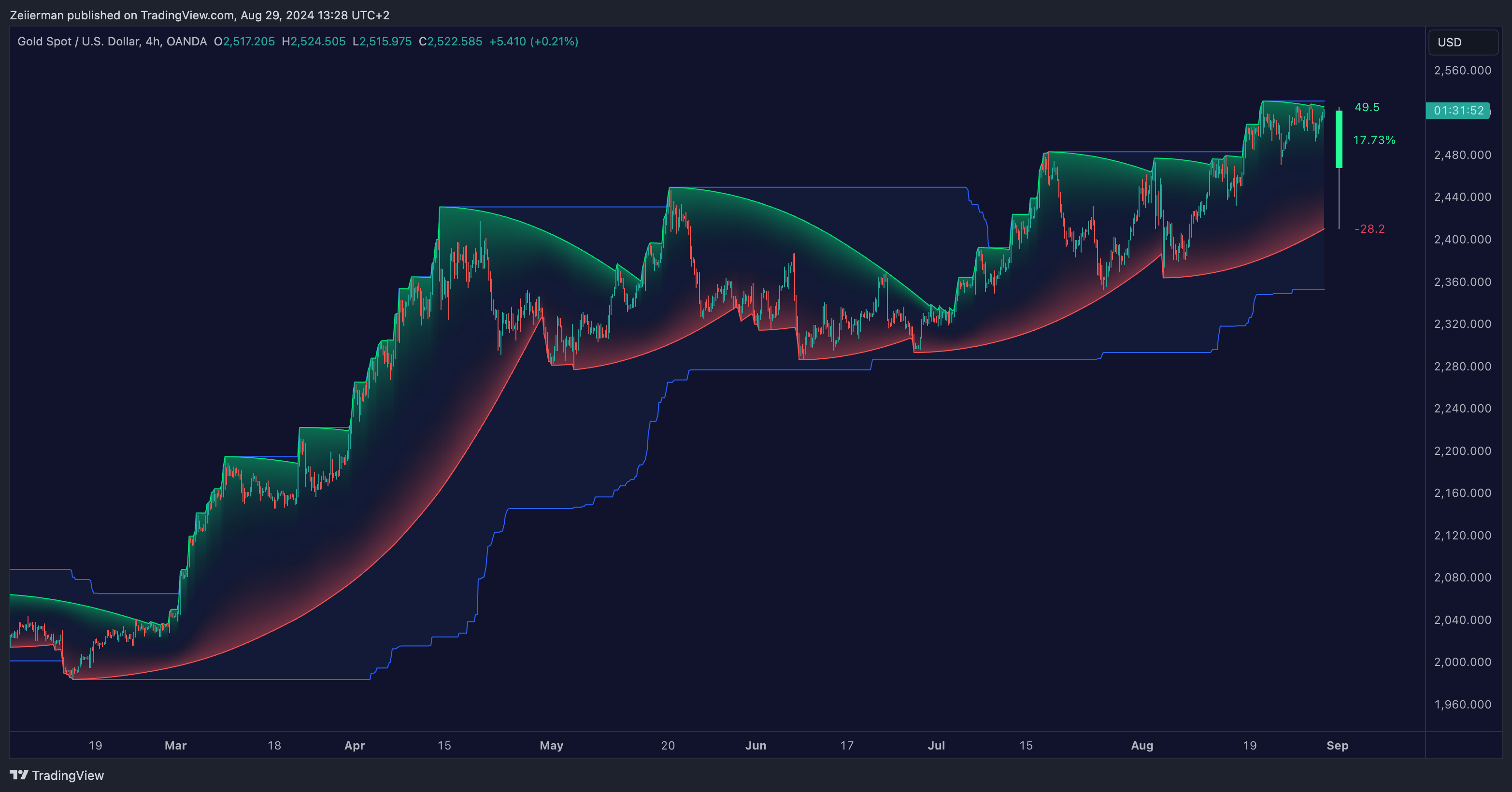Click the 18 date label before Apr

pyautogui.click(x=274, y=745)
